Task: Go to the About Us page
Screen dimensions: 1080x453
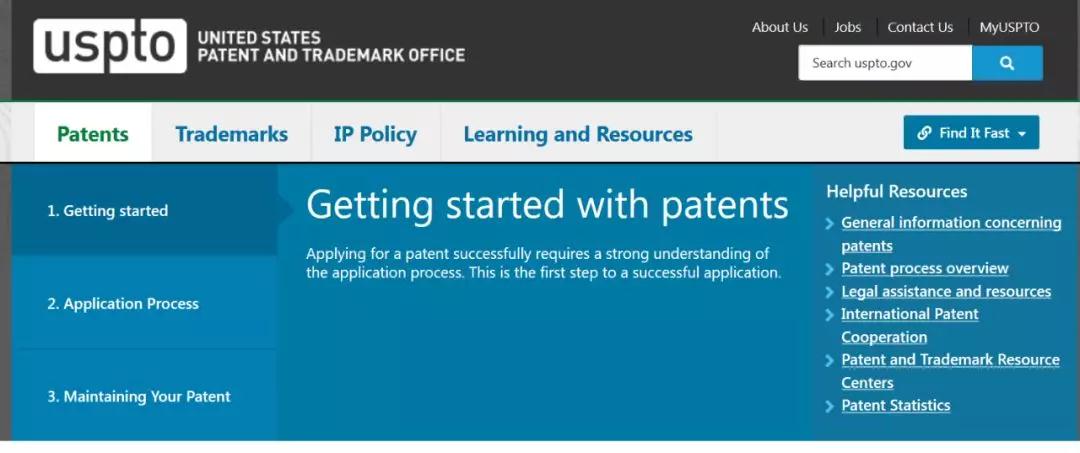Action: (x=780, y=27)
